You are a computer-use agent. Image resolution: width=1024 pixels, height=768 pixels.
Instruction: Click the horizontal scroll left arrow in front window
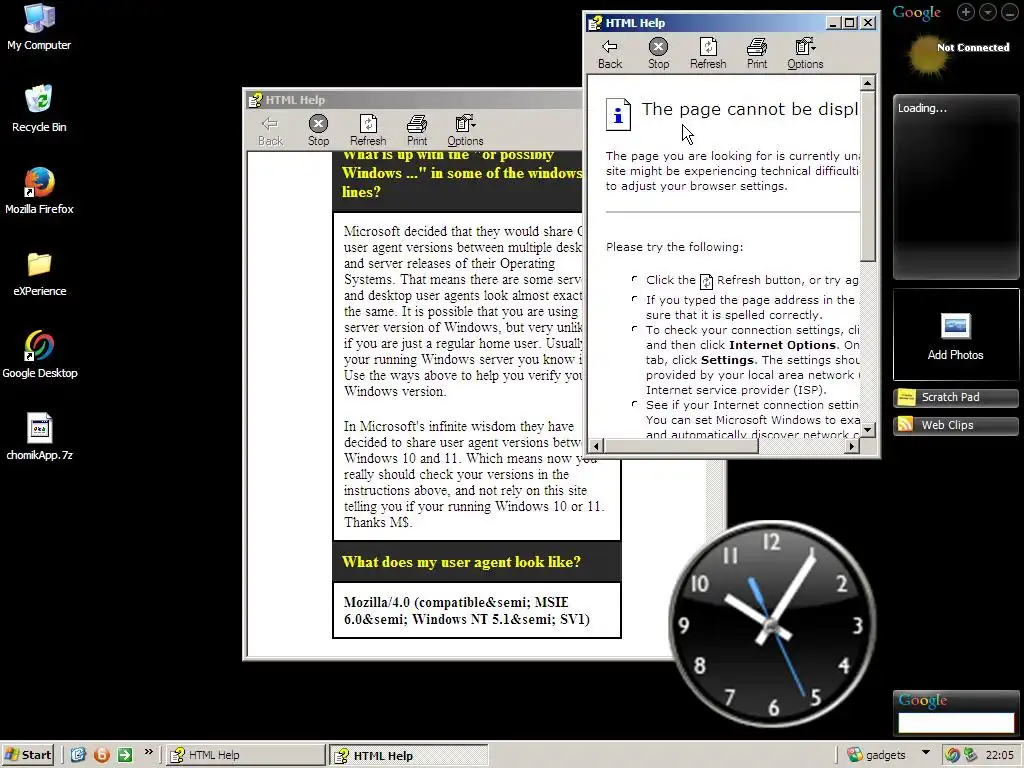(596, 446)
